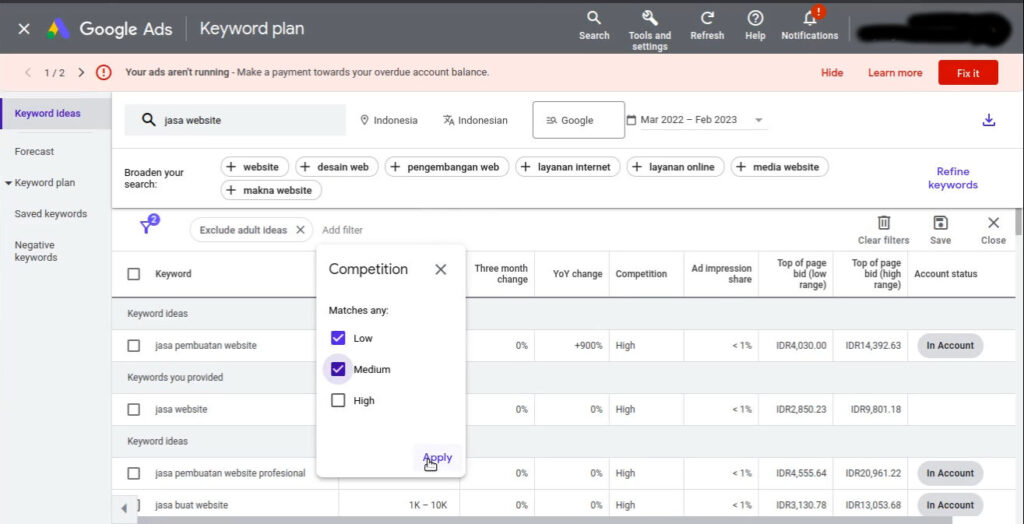
Task: Click the Fix it button
Action: (x=968, y=73)
